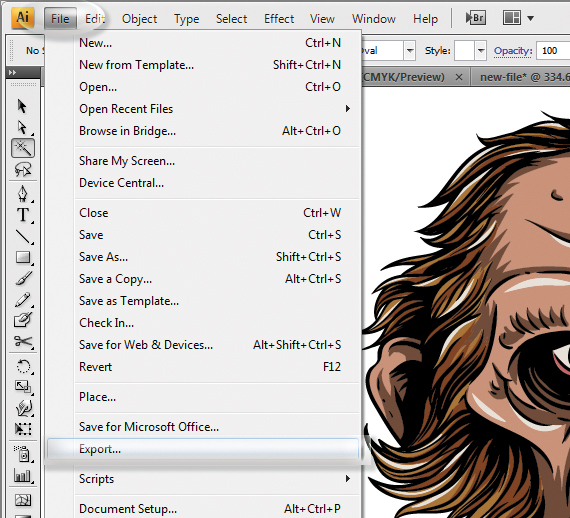Open the Edit menu
The image size is (570, 518).
95,19
